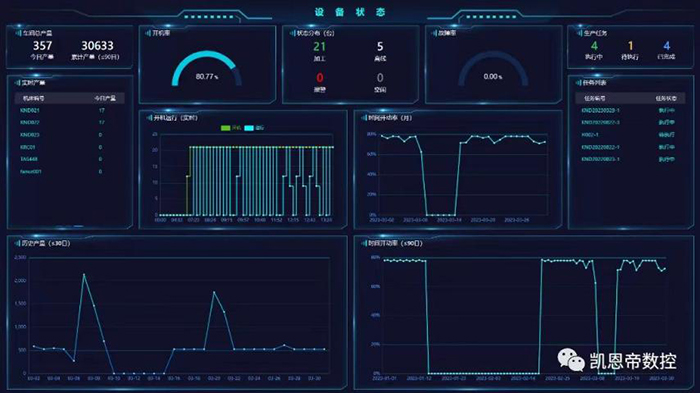The height and width of the screenshot is (393, 700).
Task: Click the 2,000 peak point in 历史产量 chart
Action: coord(84,275)
